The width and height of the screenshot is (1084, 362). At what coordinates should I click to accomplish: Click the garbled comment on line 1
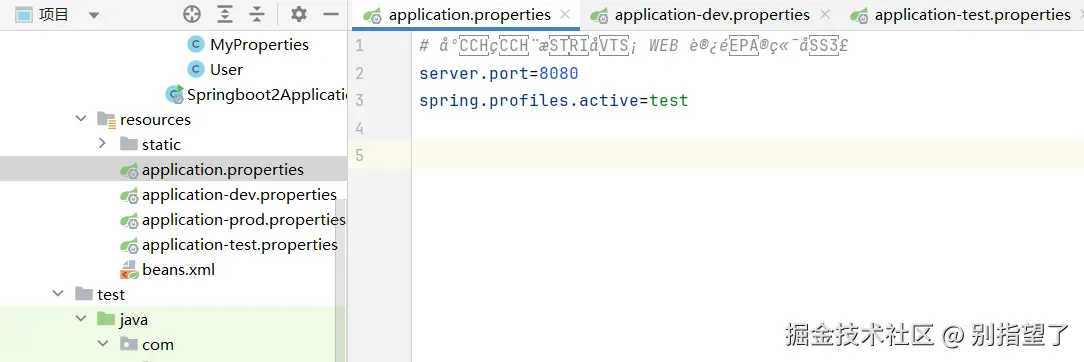[634, 46]
